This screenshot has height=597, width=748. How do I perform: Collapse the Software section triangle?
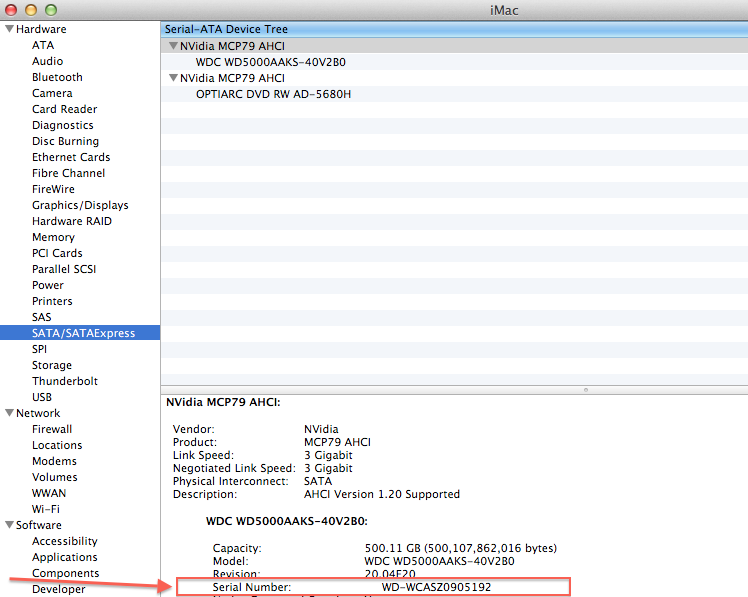[x=9, y=524]
